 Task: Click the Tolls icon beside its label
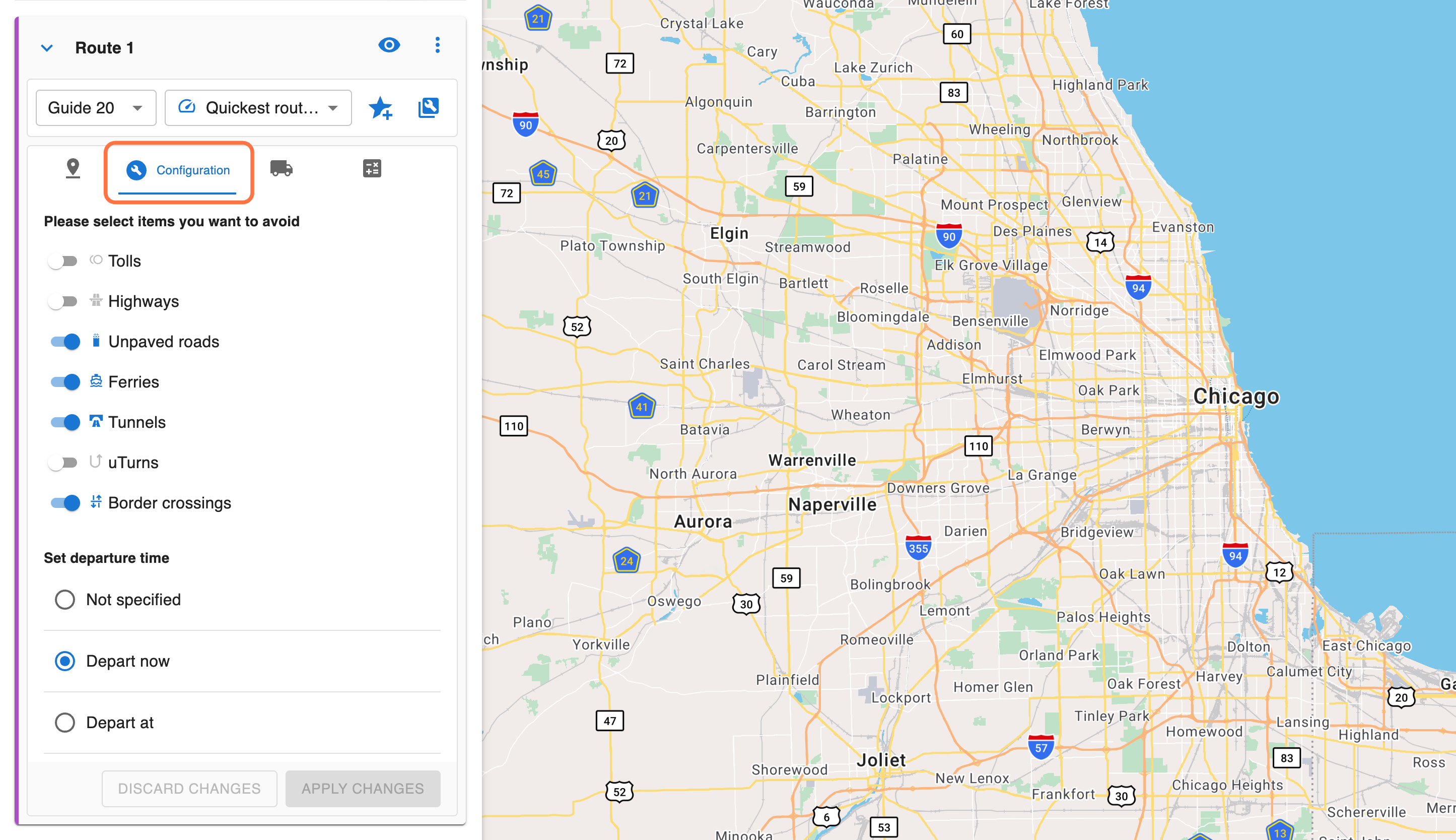(96, 260)
